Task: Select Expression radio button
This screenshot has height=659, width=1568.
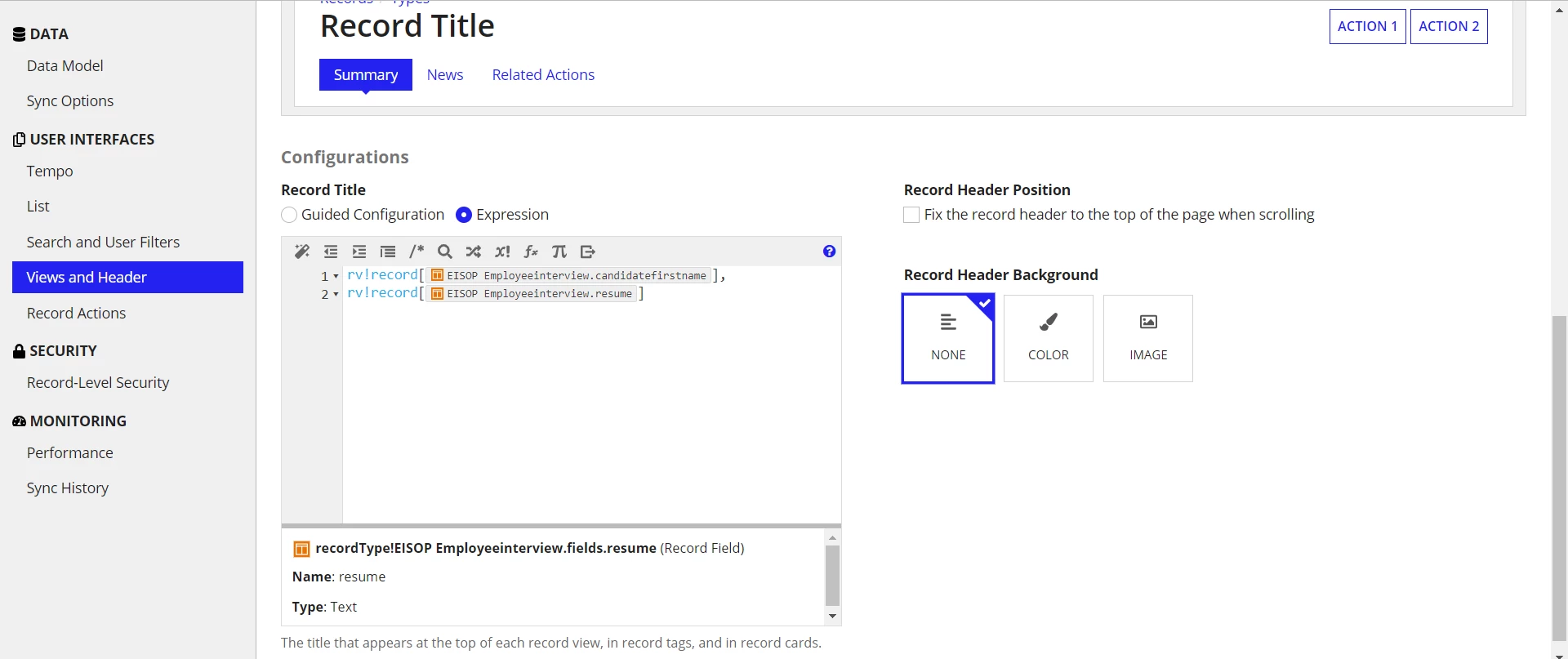Action: (464, 215)
